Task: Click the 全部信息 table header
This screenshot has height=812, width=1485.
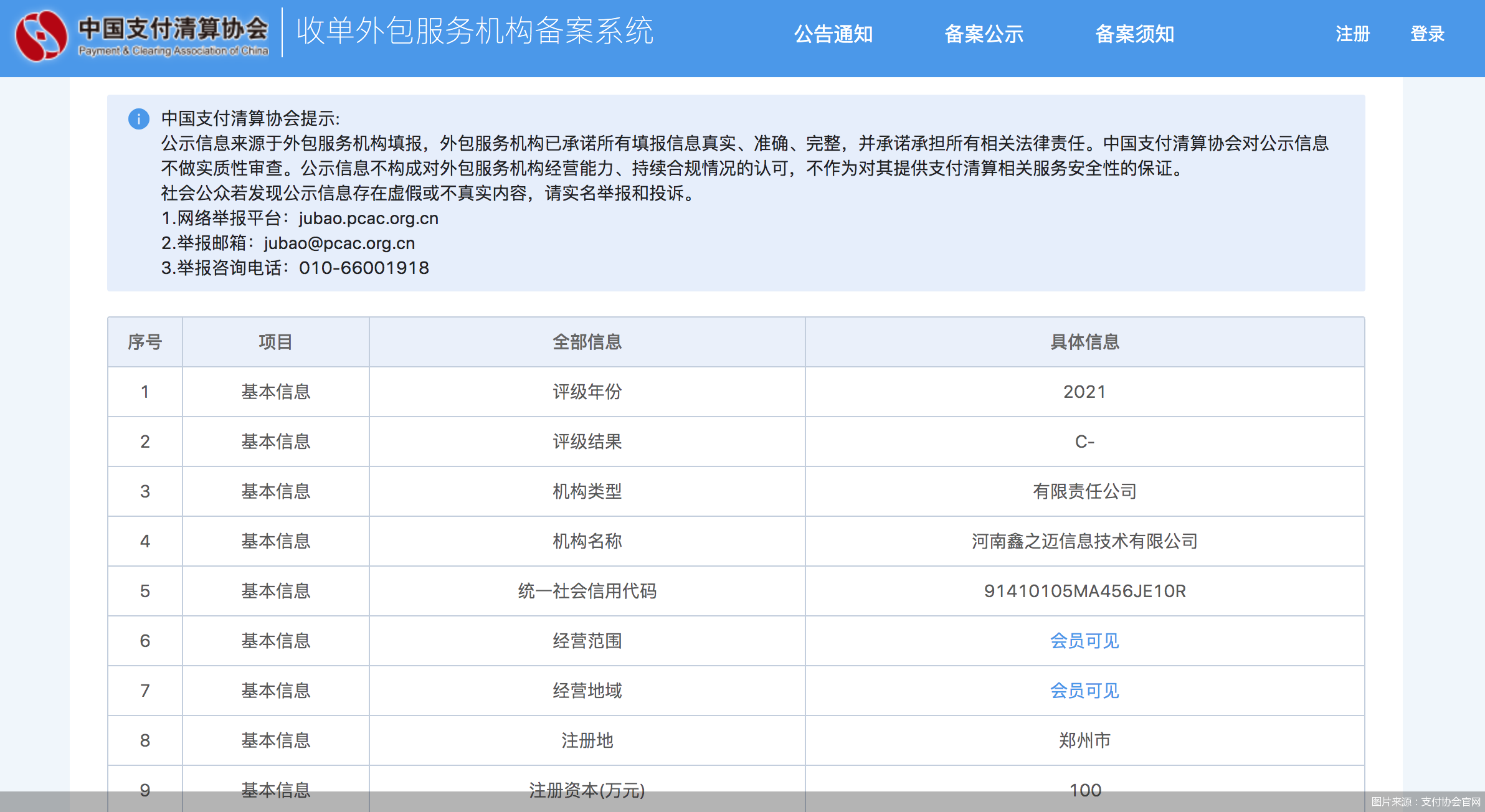Action: [x=587, y=342]
